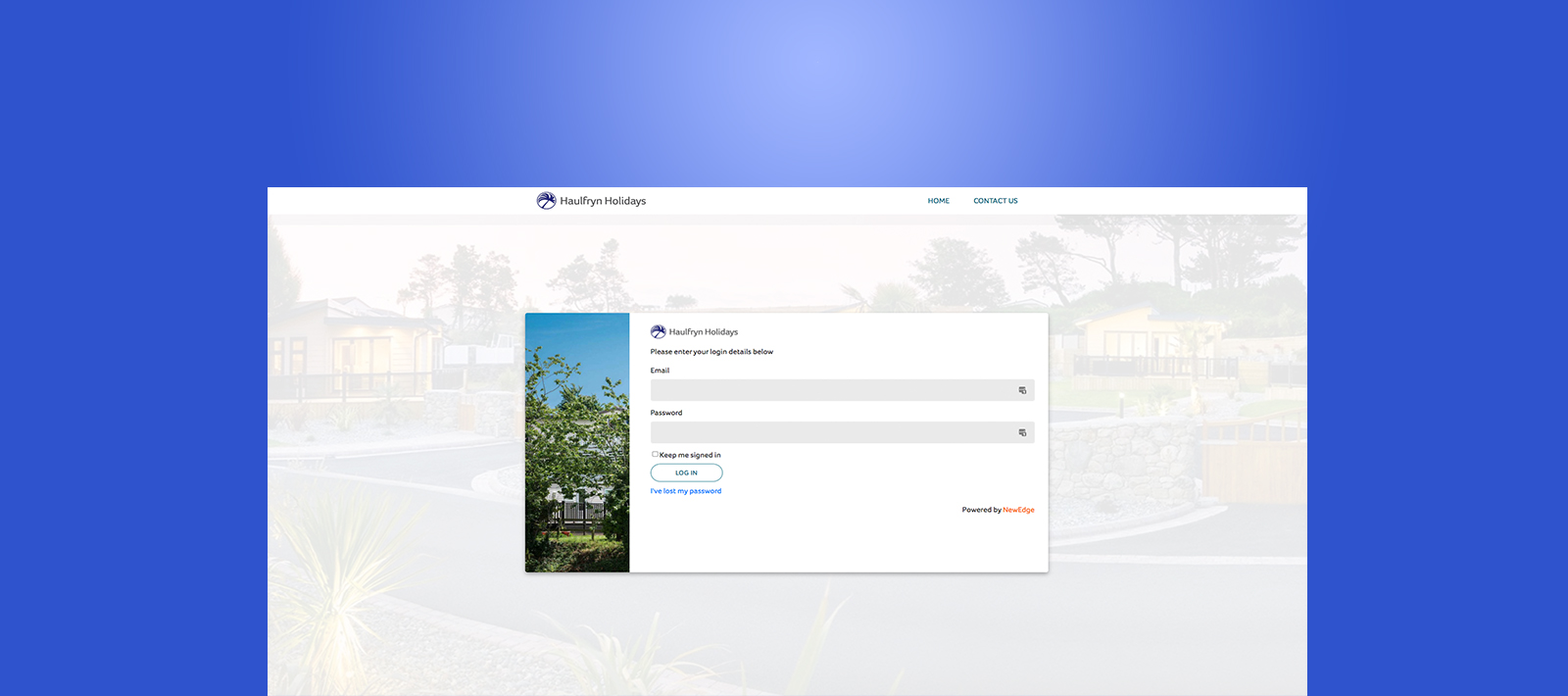
Task: Click the 'Password' field label
Action: pos(666,413)
